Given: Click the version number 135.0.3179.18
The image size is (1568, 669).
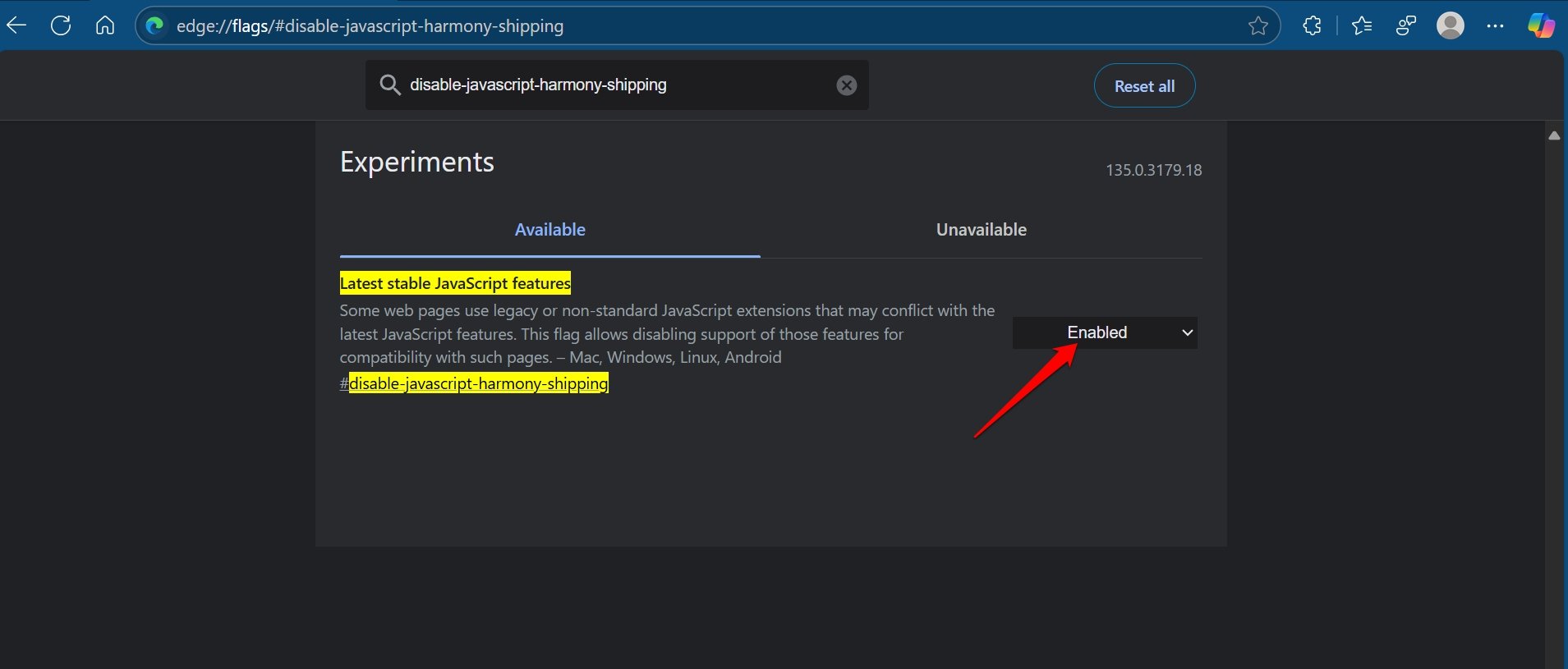Looking at the screenshot, I should tap(1153, 170).
